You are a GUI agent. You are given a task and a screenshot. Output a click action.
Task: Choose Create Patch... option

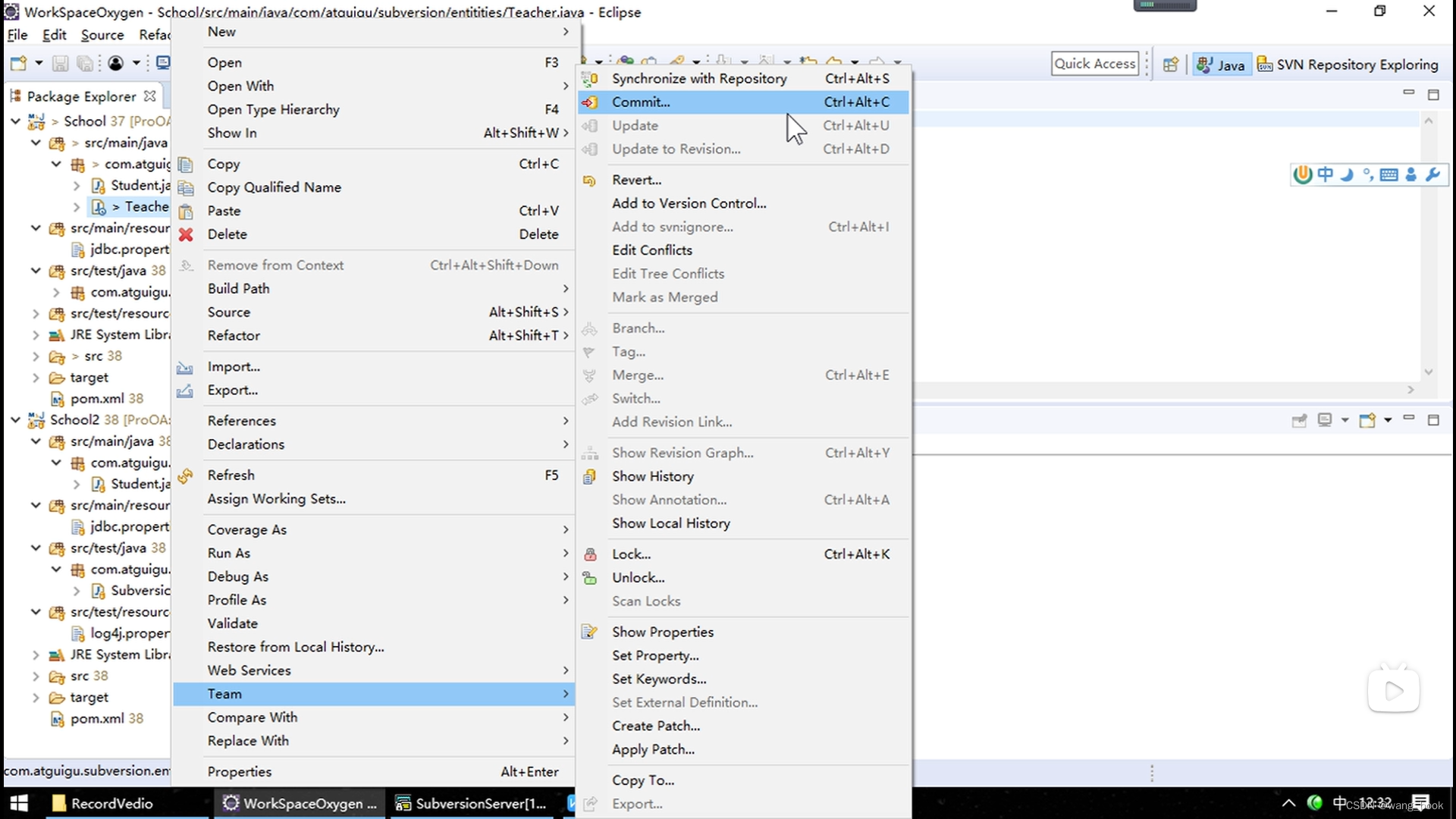[x=743, y=726]
